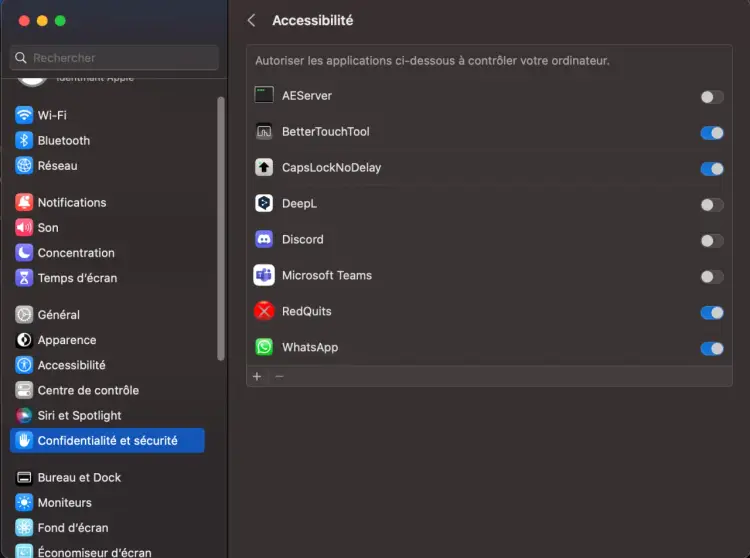
Task: Click the Réseau globe icon
Action: pos(24,165)
